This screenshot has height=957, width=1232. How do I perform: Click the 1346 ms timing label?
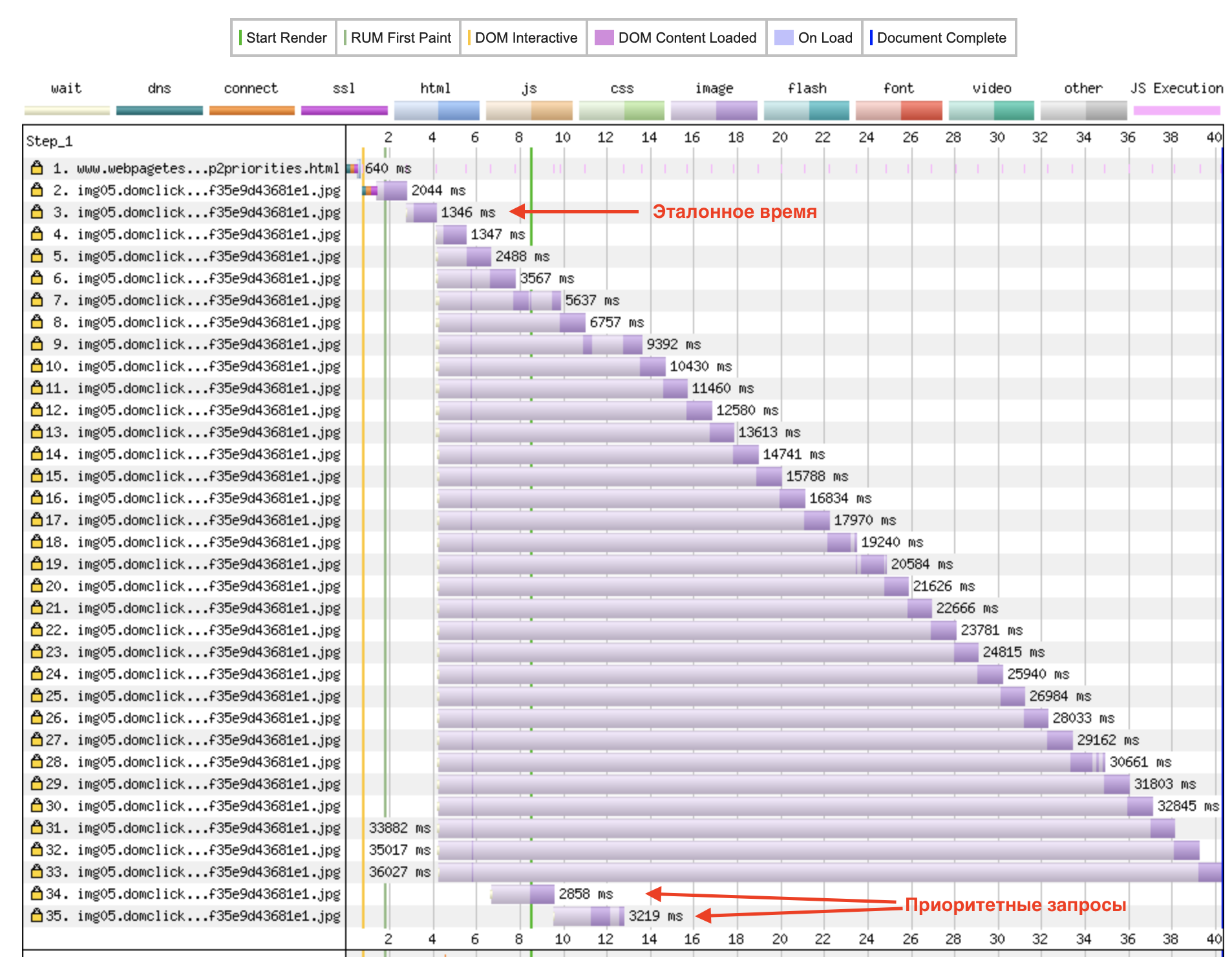point(468,212)
